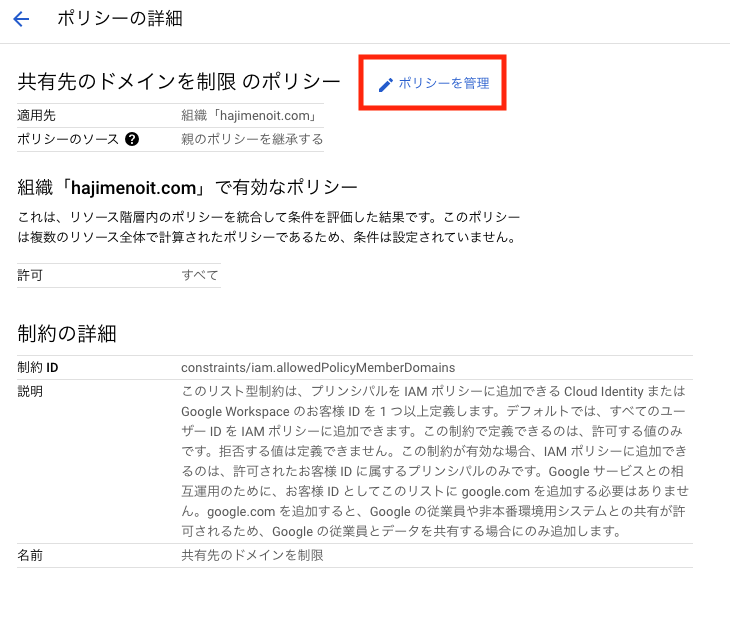This screenshot has width=730, height=634.
Task: Click the 名前 row label
Action: pyautogui.click(x=30, y=555)
